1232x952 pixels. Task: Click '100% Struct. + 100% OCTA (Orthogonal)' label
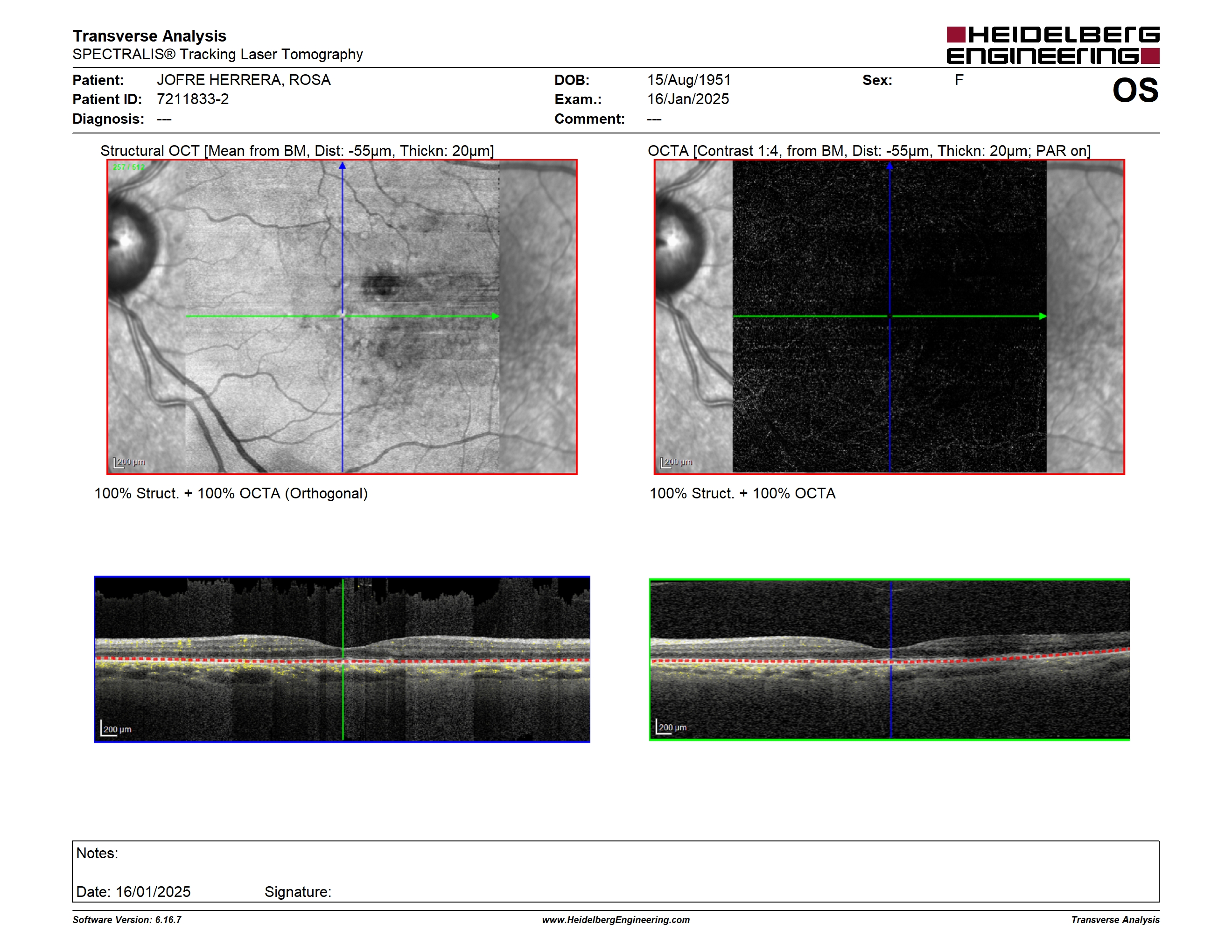click(231, 493)
